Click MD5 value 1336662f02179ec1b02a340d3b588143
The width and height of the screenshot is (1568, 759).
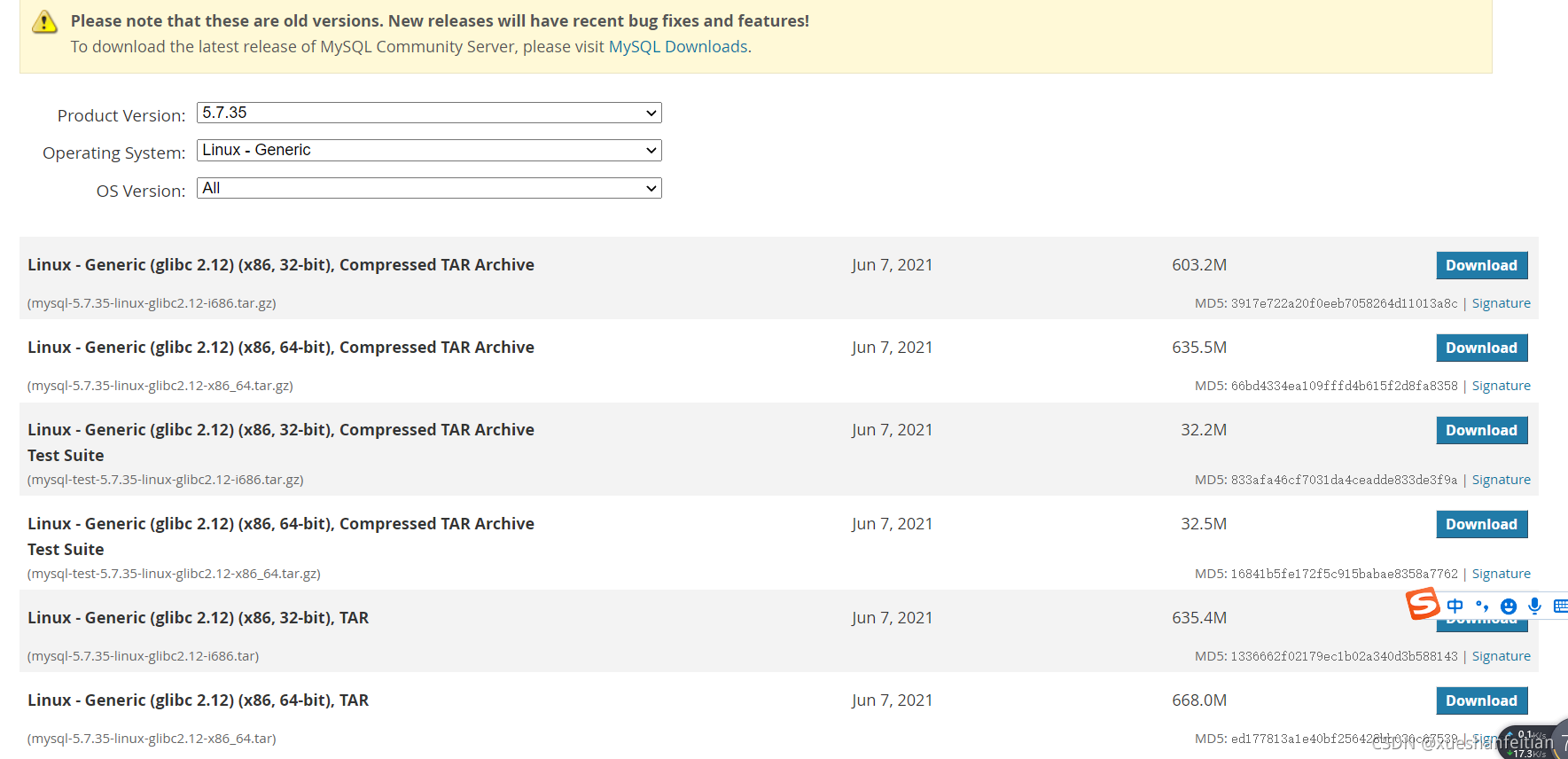[x=1344, y=656]
